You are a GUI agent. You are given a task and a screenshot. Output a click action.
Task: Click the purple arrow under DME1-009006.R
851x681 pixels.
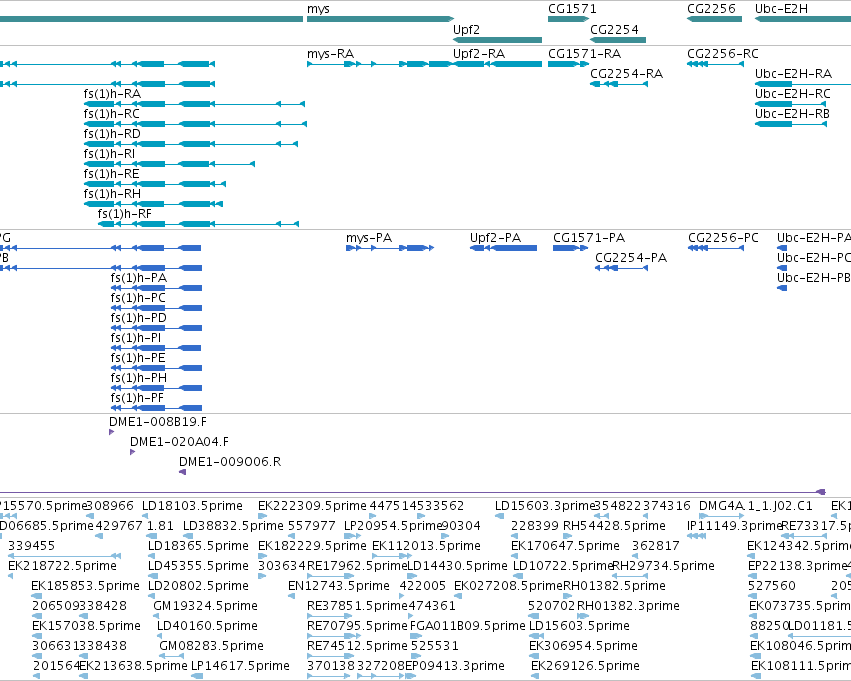tap(182, 472)
